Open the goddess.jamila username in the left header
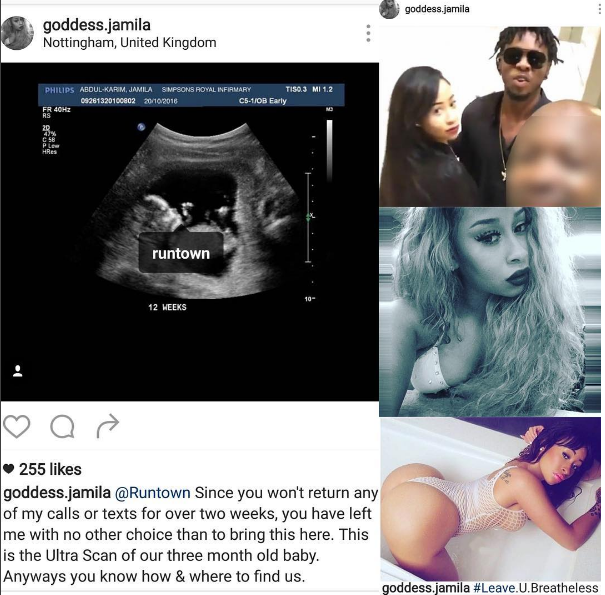The height and width of the screenshot is (595, 605). click(x=96, y=25)
